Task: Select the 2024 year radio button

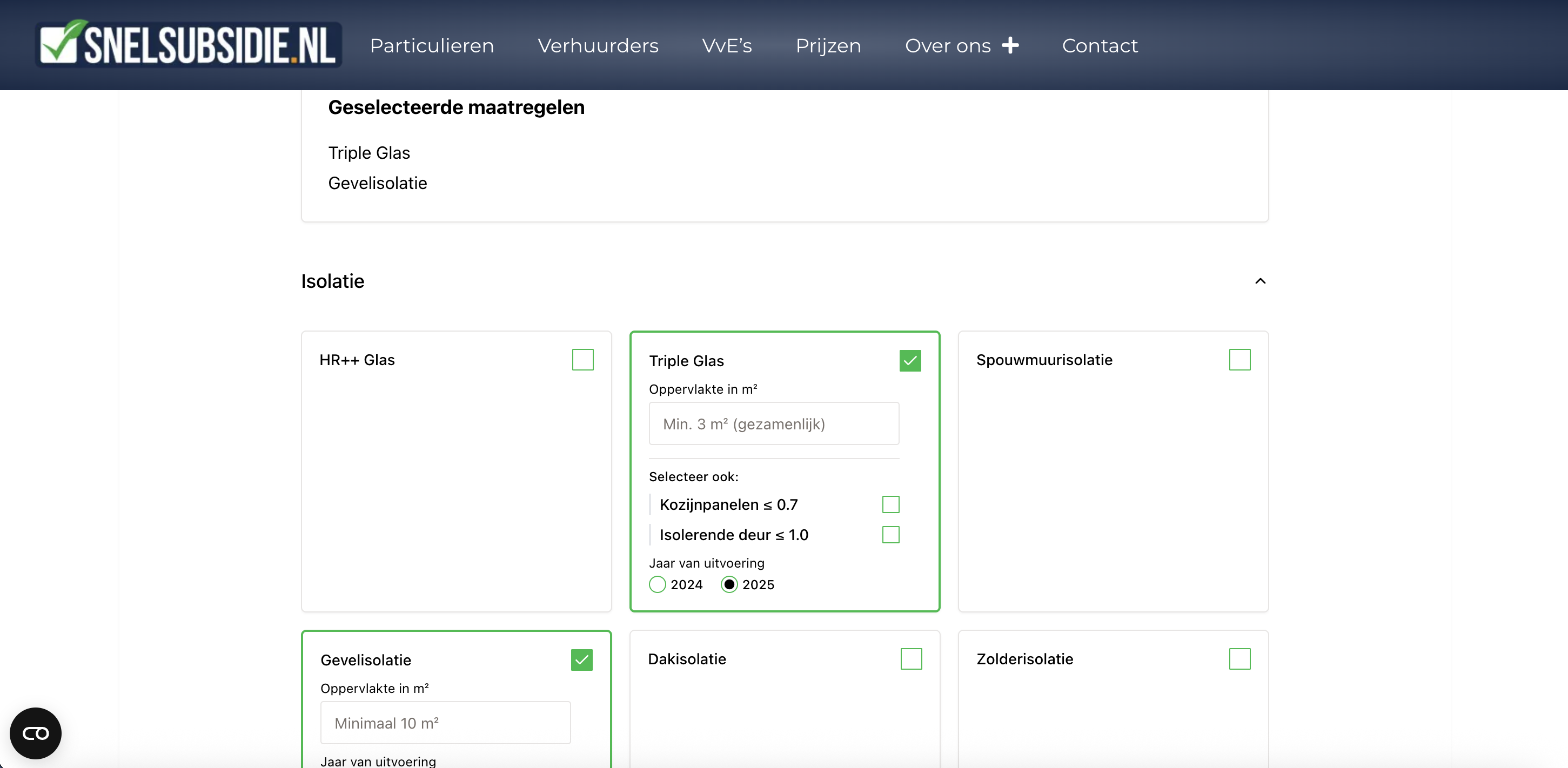Action: 658,585
